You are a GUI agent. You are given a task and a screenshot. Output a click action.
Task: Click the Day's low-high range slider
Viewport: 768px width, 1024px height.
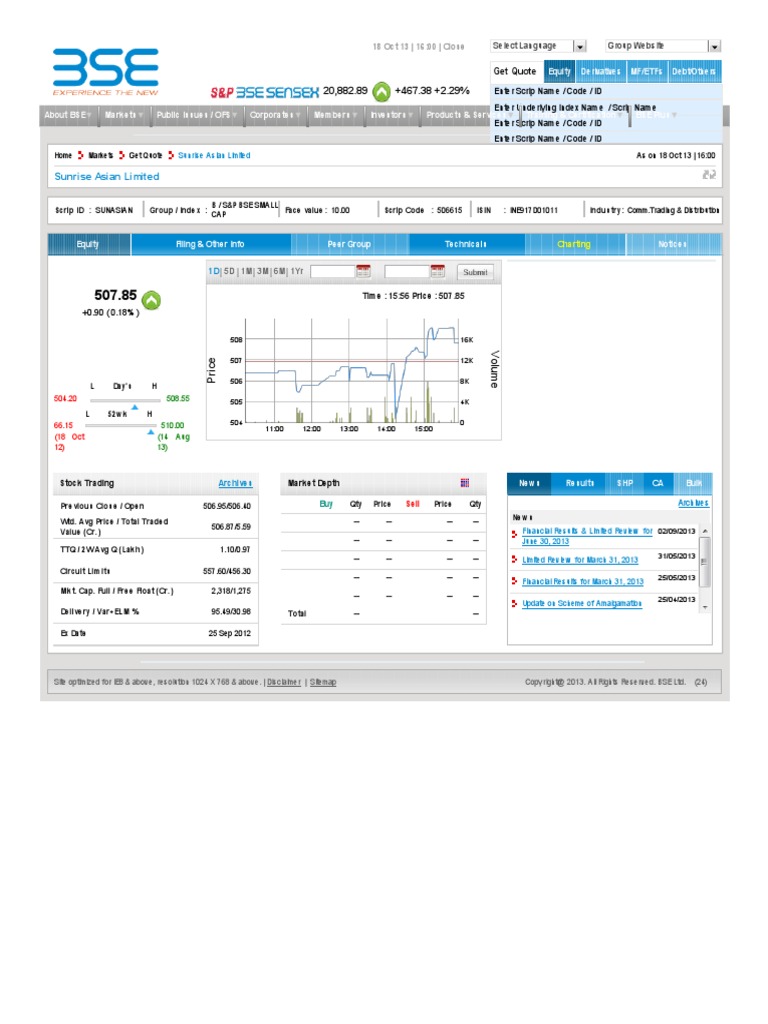tap(125, 400)
